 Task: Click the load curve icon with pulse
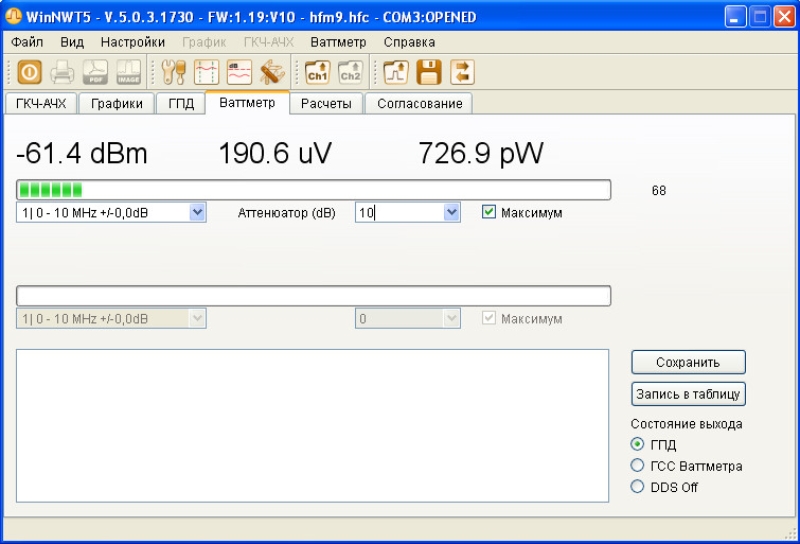(x=396, y=72)
